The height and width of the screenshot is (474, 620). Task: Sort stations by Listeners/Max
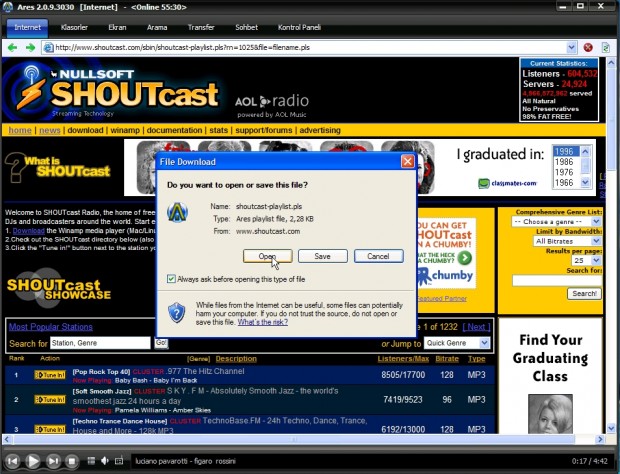[403, 359]
